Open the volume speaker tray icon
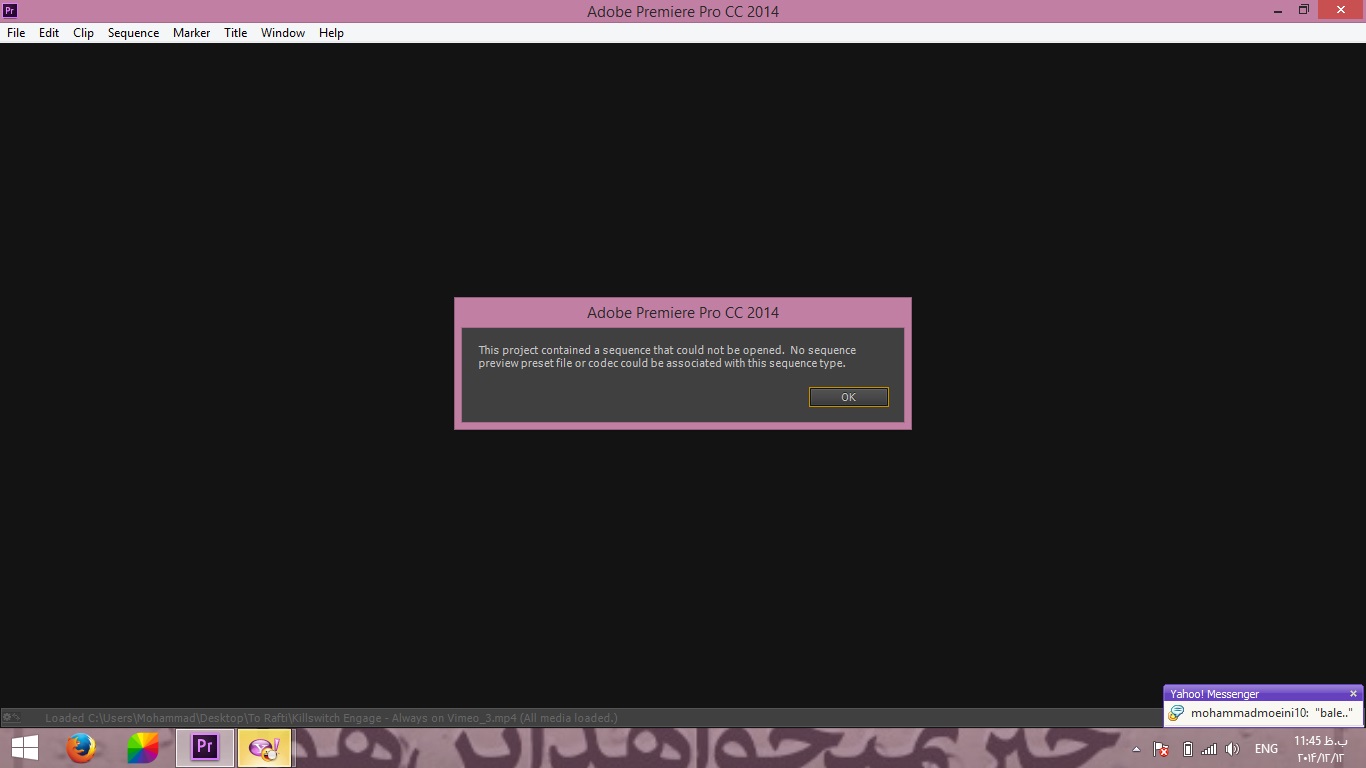This screenshot has width=1366, height=768. [x=1232, y=749]
